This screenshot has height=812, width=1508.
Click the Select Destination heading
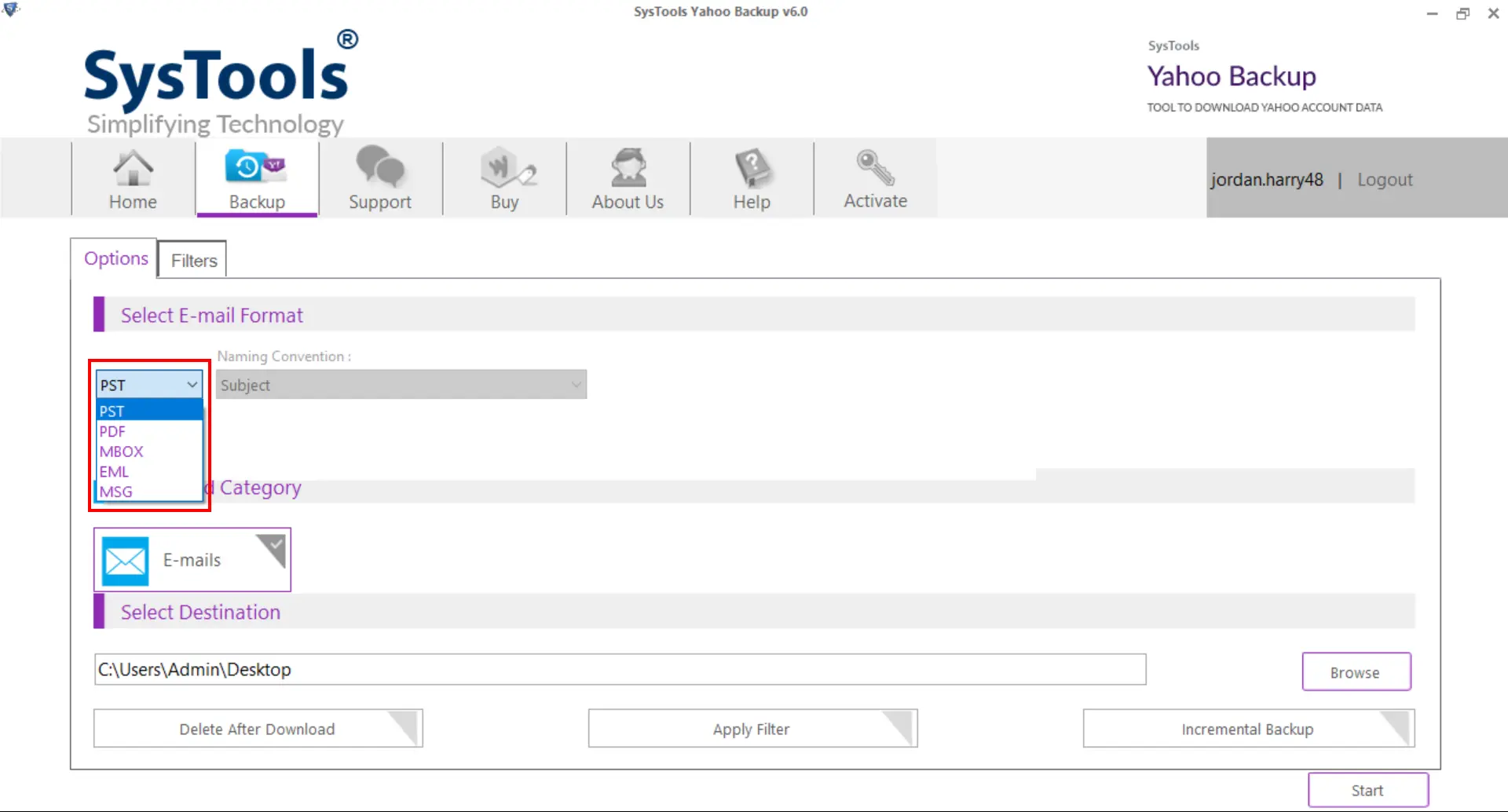[x=200, y=613]
